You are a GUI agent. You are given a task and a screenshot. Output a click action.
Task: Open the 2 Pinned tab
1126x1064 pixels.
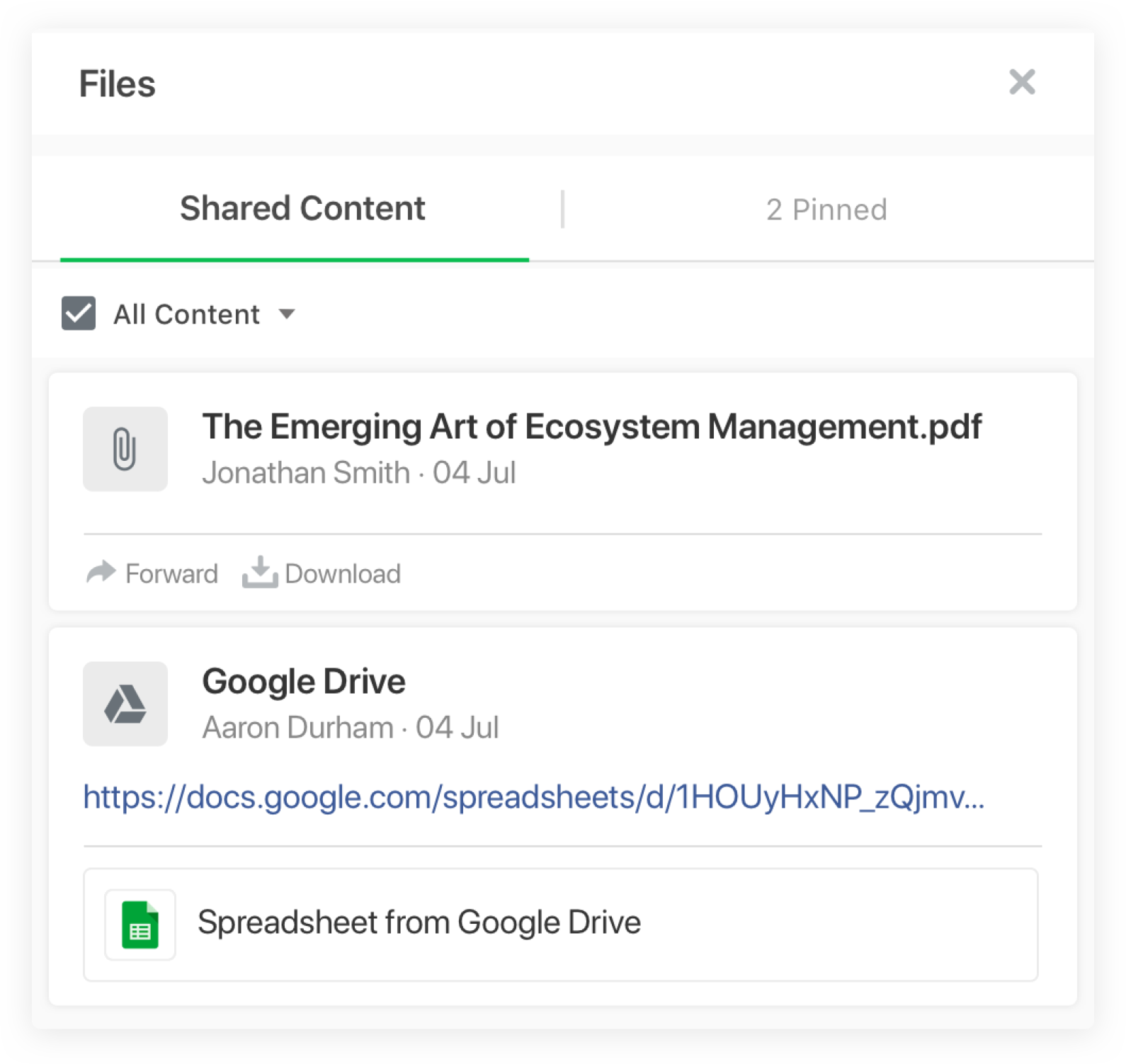[826, 210]
